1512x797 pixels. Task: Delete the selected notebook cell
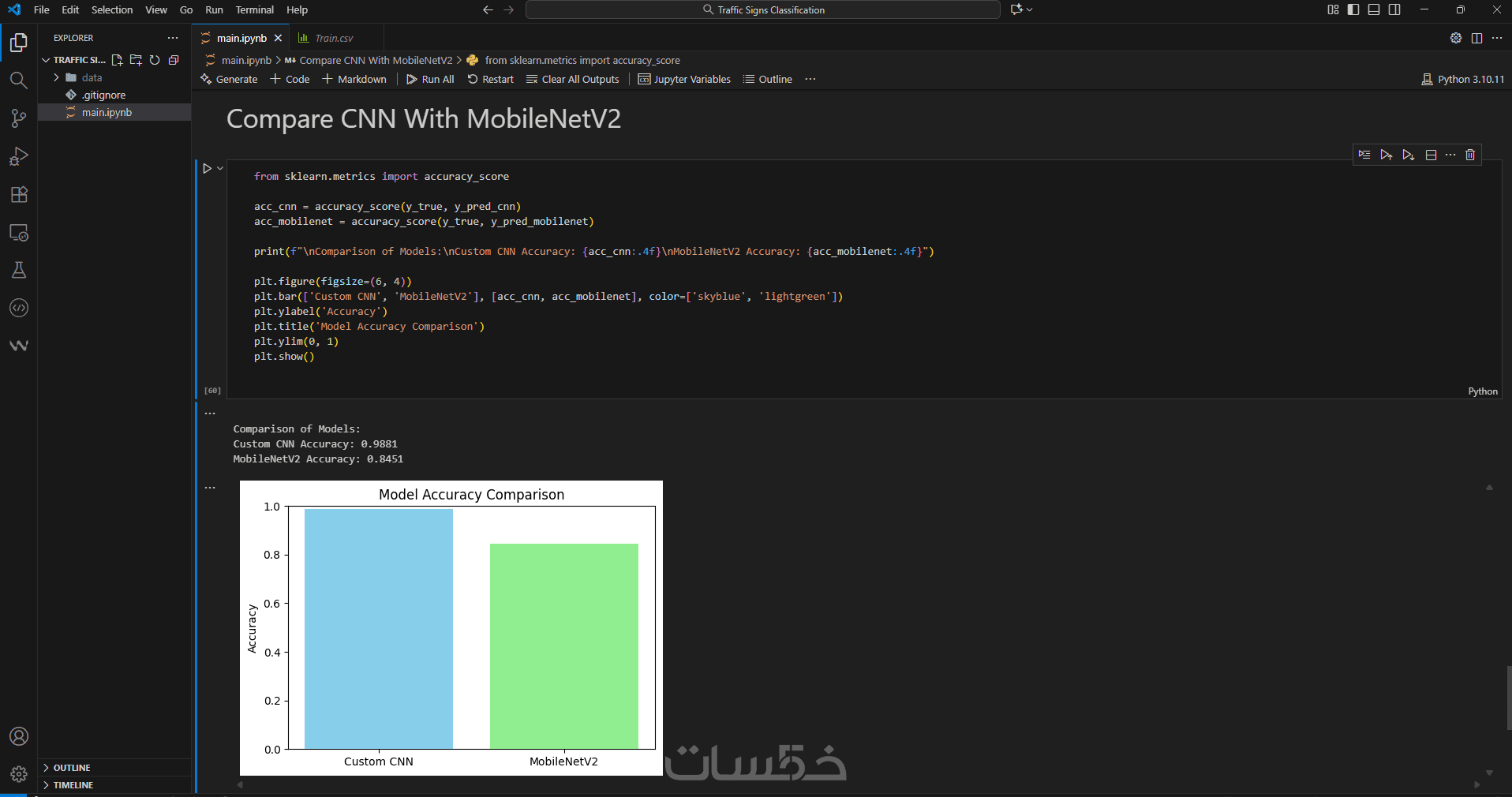[x=1470, y=155]
